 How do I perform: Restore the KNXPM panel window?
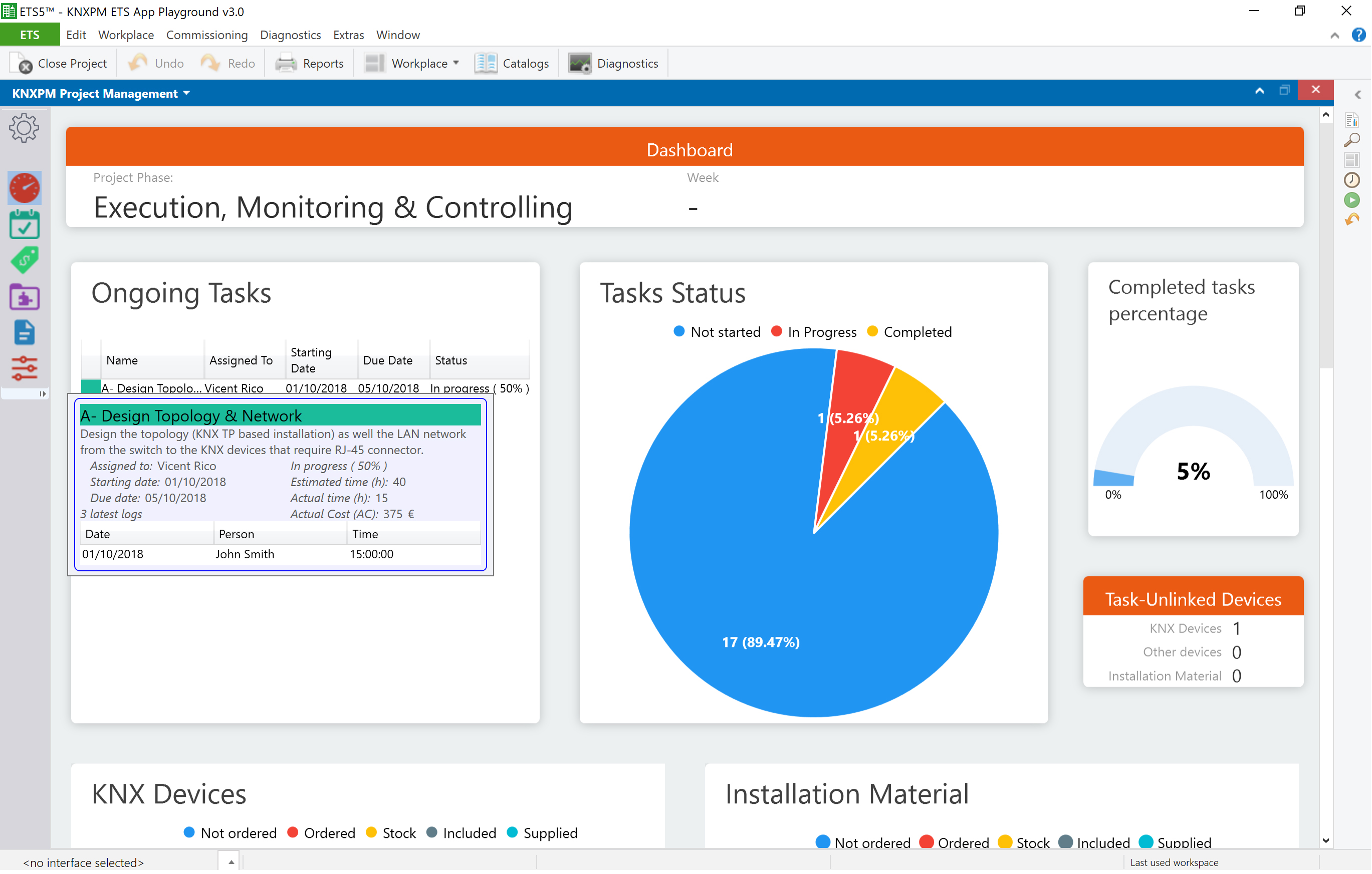1284,91
